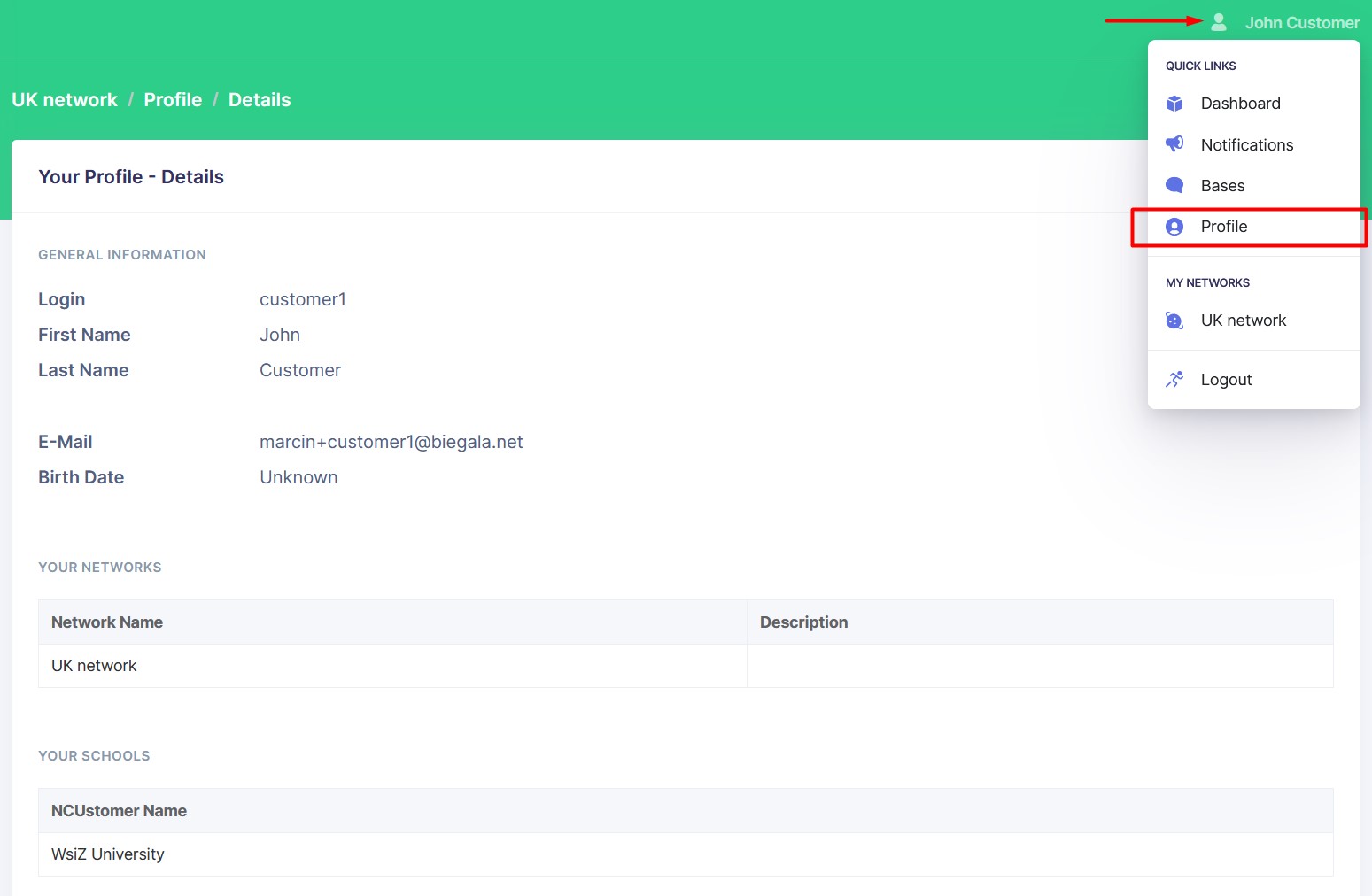1372x896 pixels.
Task: Log out using the Logout entry
Action: pyautogui.click(x=1226, y=380)
